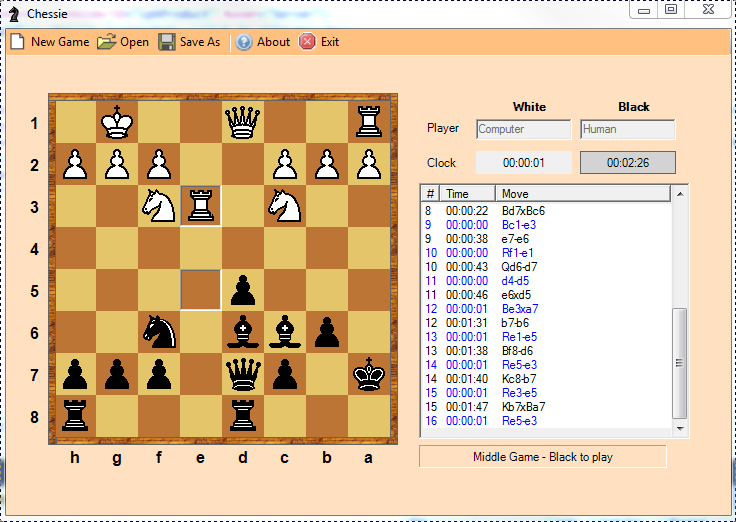Select the white rook on e3
The height and width of the screenshot is (522, 736).
(201, 206)
